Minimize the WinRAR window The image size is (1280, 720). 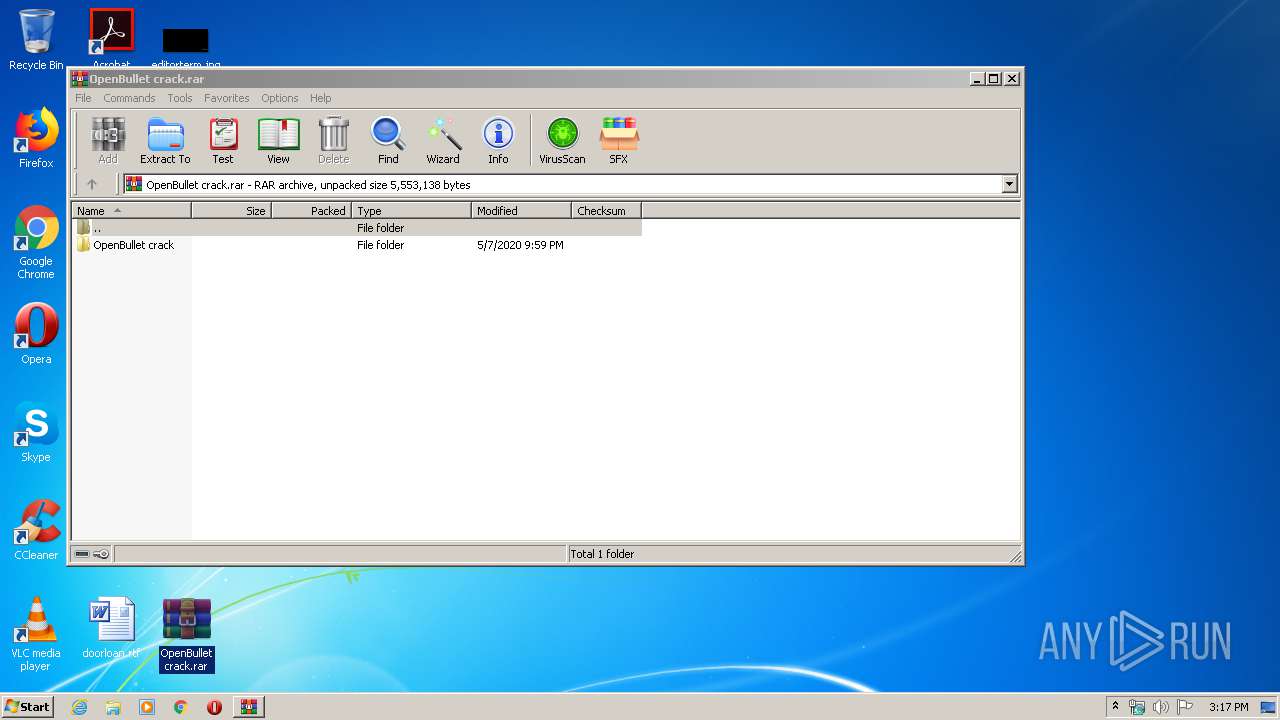pos(976,79)
